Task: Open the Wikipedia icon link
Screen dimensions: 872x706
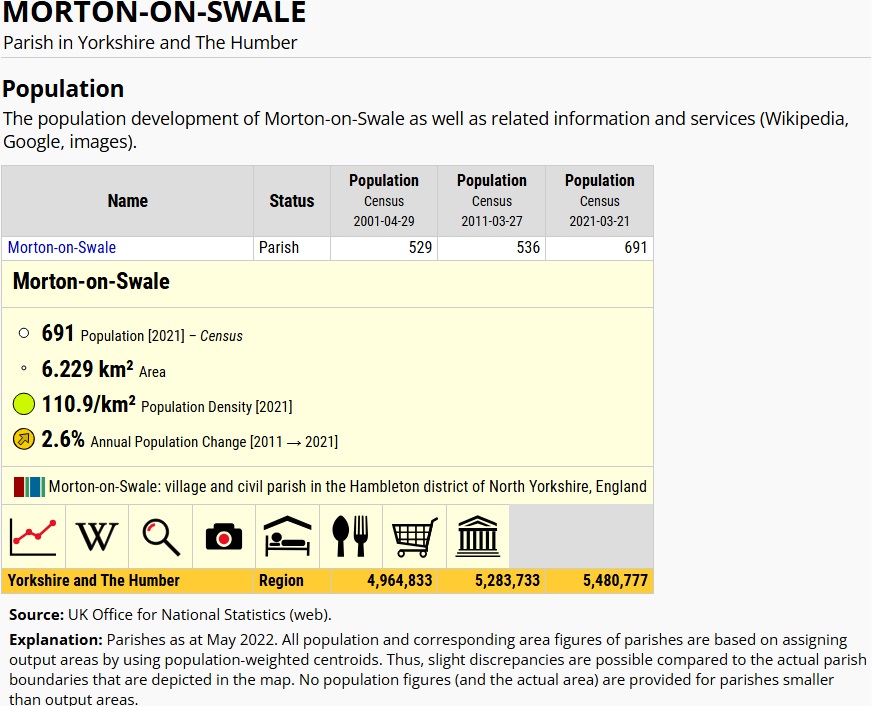Action: [97, 537]
